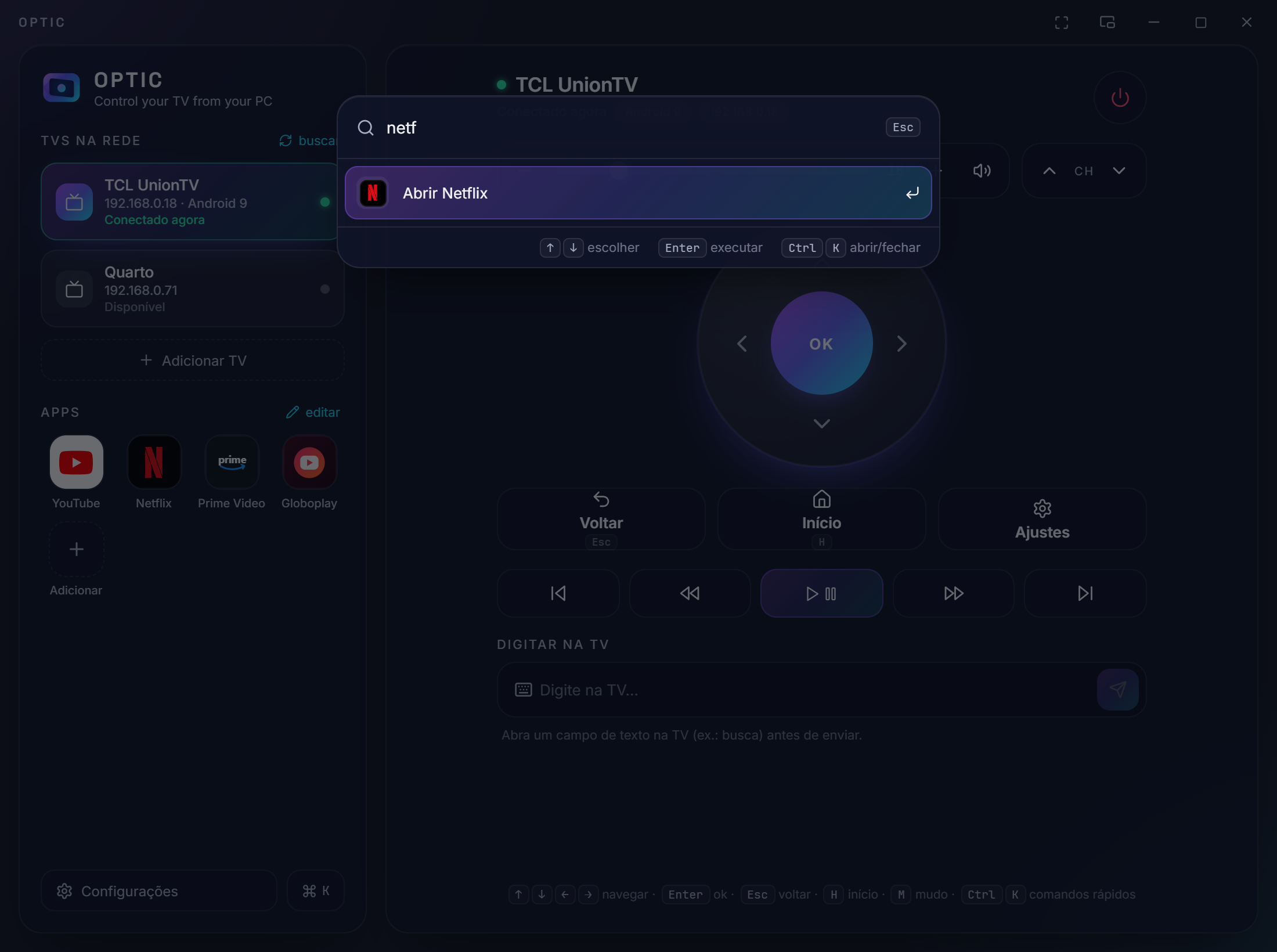
Task: Toggle play/pause
Action: point(821,593)
